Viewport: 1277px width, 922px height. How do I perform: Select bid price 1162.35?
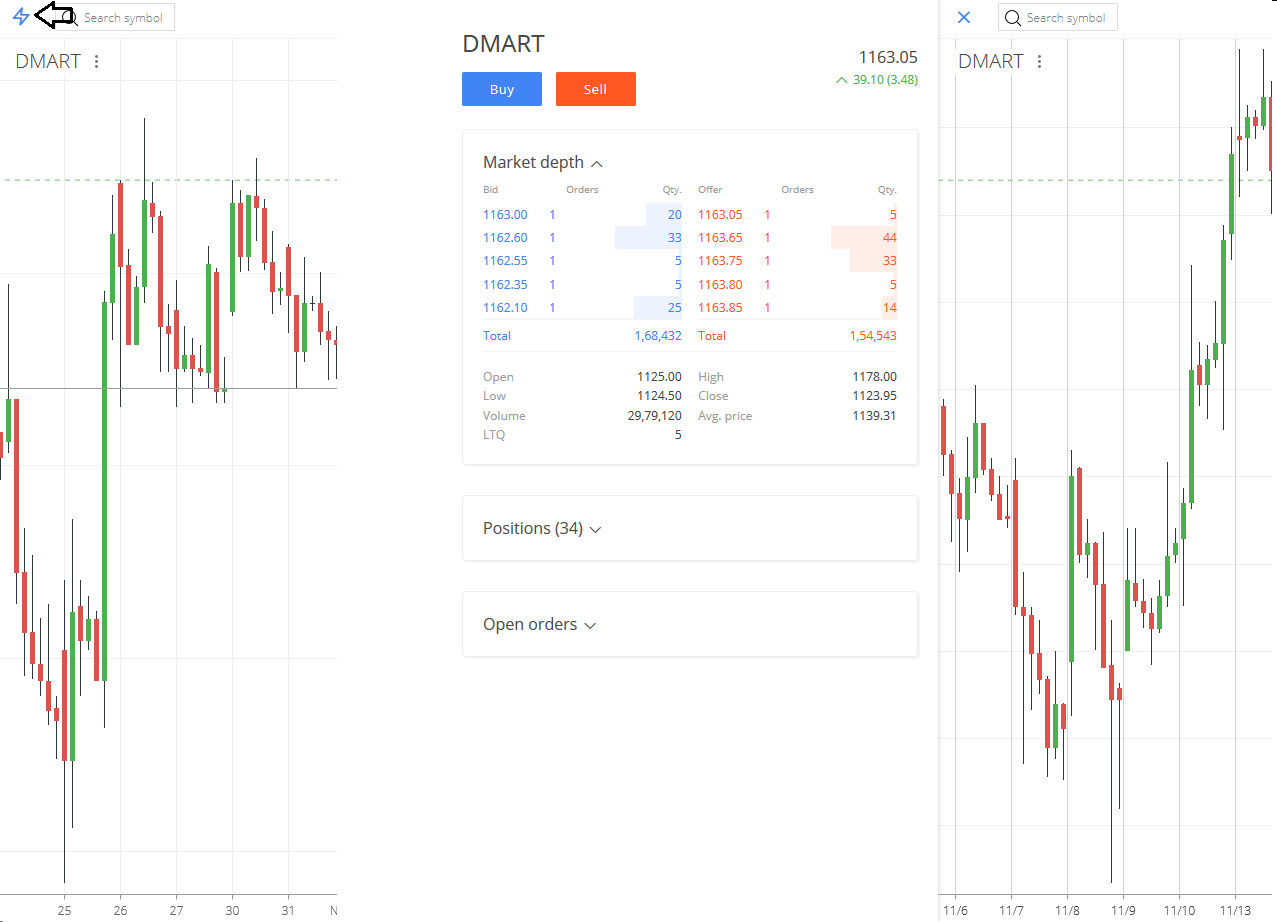505,285
